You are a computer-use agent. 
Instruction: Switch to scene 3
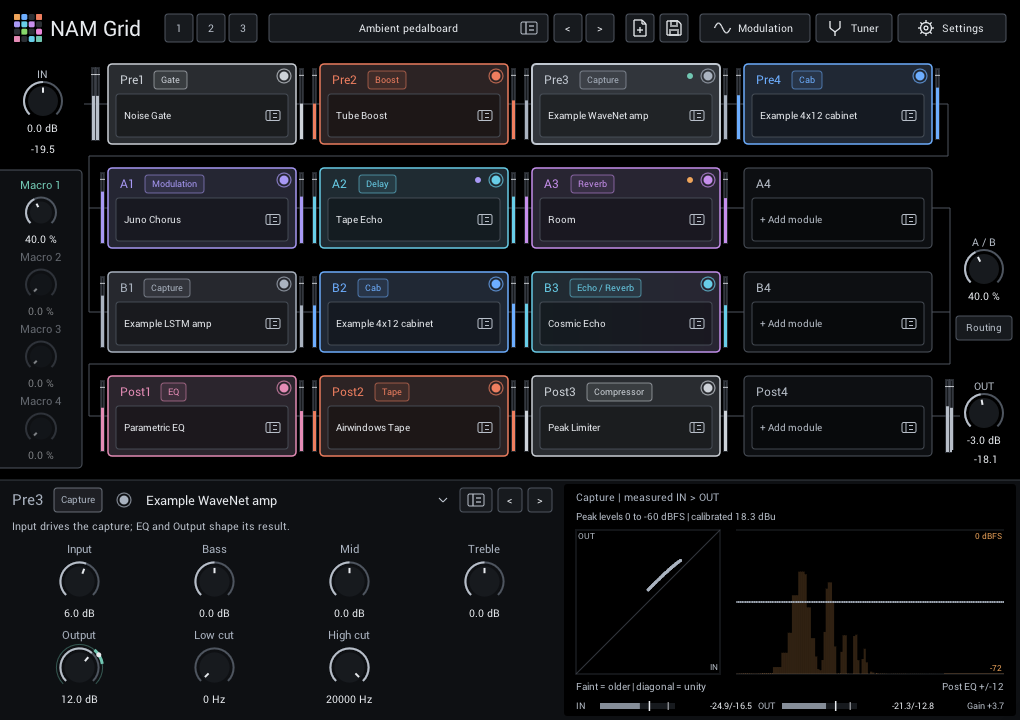pyautogui.click(x=243, y=28)
